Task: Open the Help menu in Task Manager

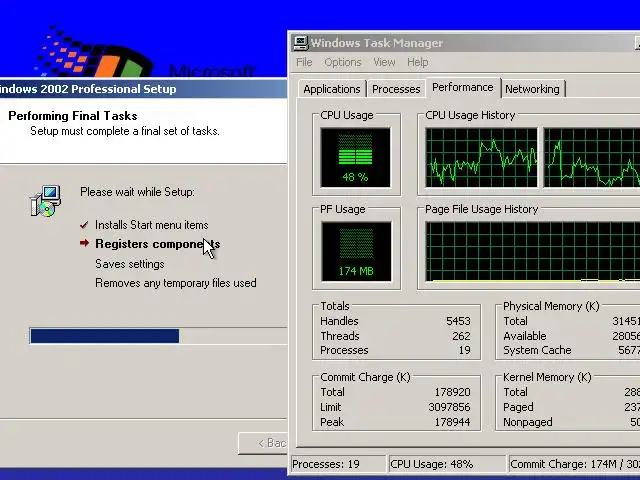Action: pos(418,62)
